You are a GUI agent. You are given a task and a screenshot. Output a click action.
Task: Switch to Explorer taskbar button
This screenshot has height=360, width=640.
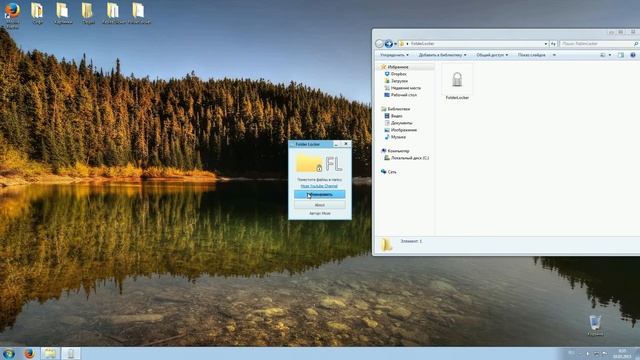pyautogui.click(x=50, y=353)
